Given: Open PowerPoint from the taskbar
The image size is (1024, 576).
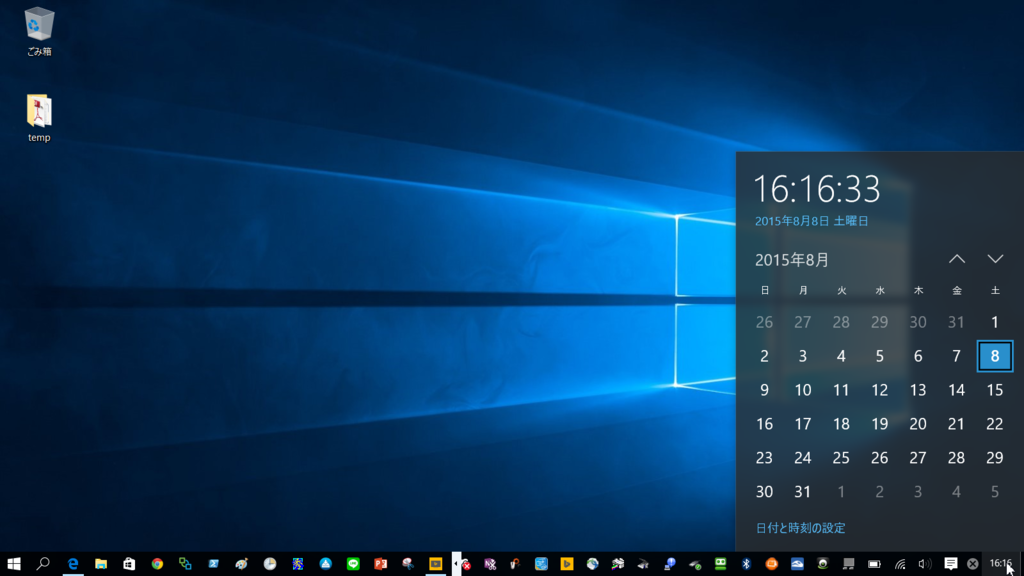Looking at the screenshot, I should click(x=381, y=564).
